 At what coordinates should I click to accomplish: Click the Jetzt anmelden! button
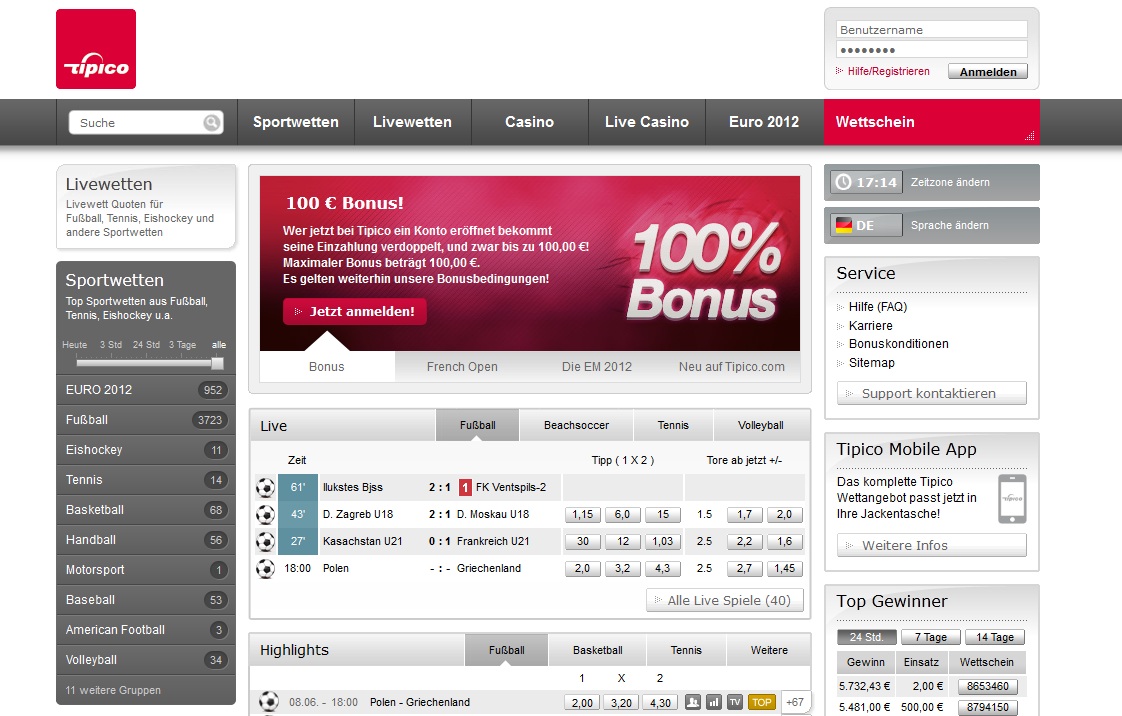point(355,311)
